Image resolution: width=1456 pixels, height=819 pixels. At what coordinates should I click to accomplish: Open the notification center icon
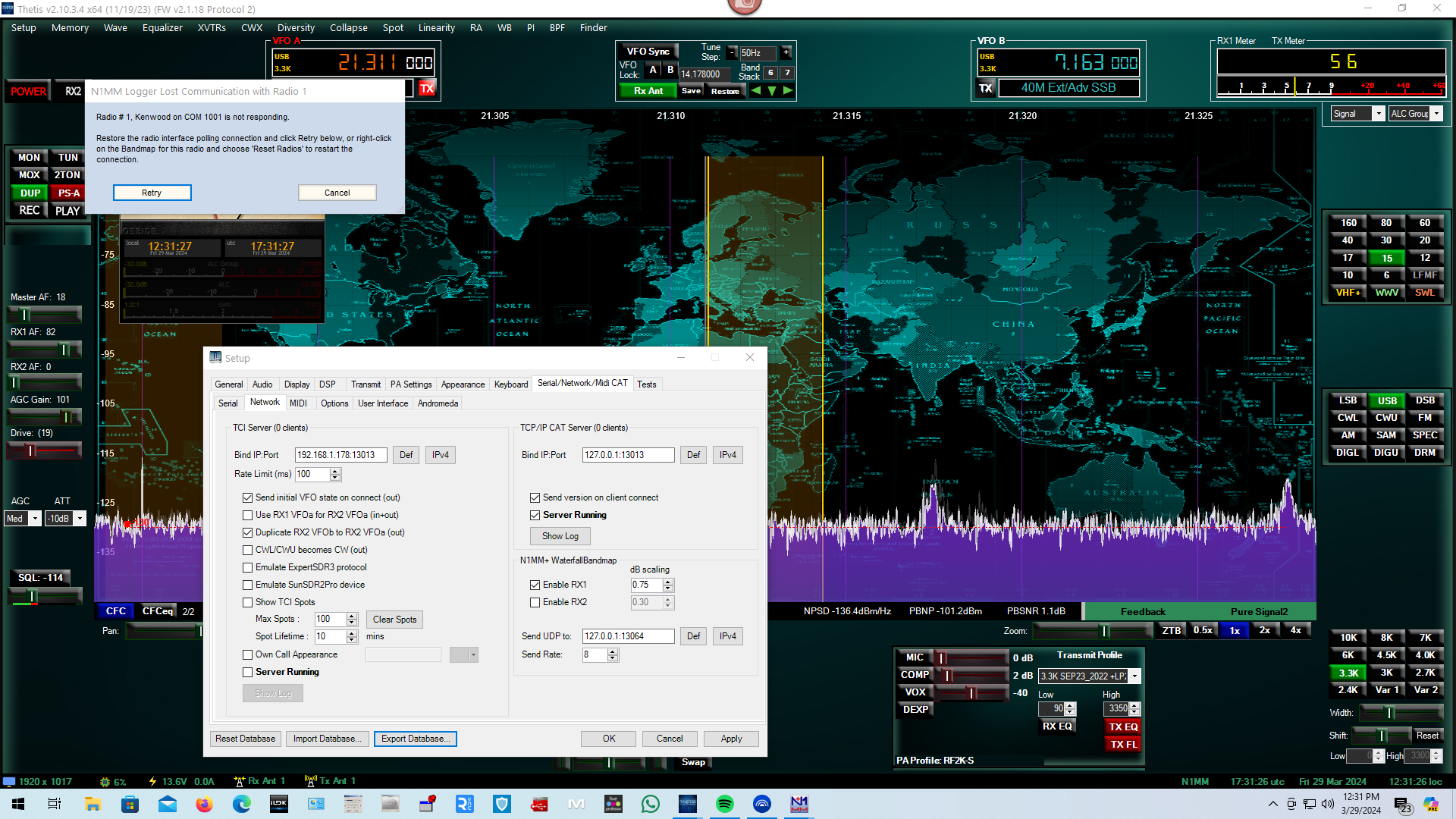click(1401, 805)
